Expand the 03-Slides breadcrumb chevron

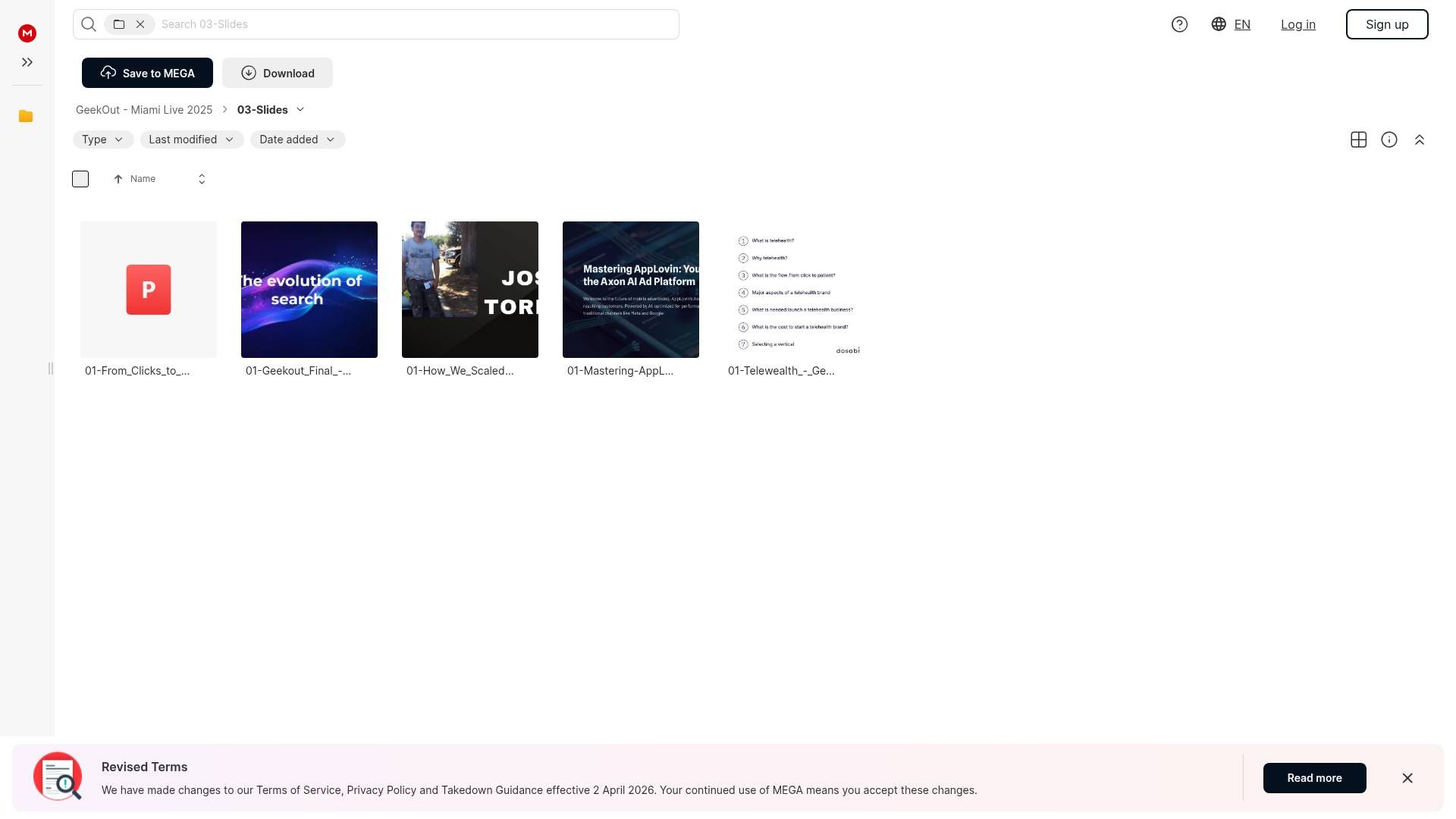click(300, 110)
